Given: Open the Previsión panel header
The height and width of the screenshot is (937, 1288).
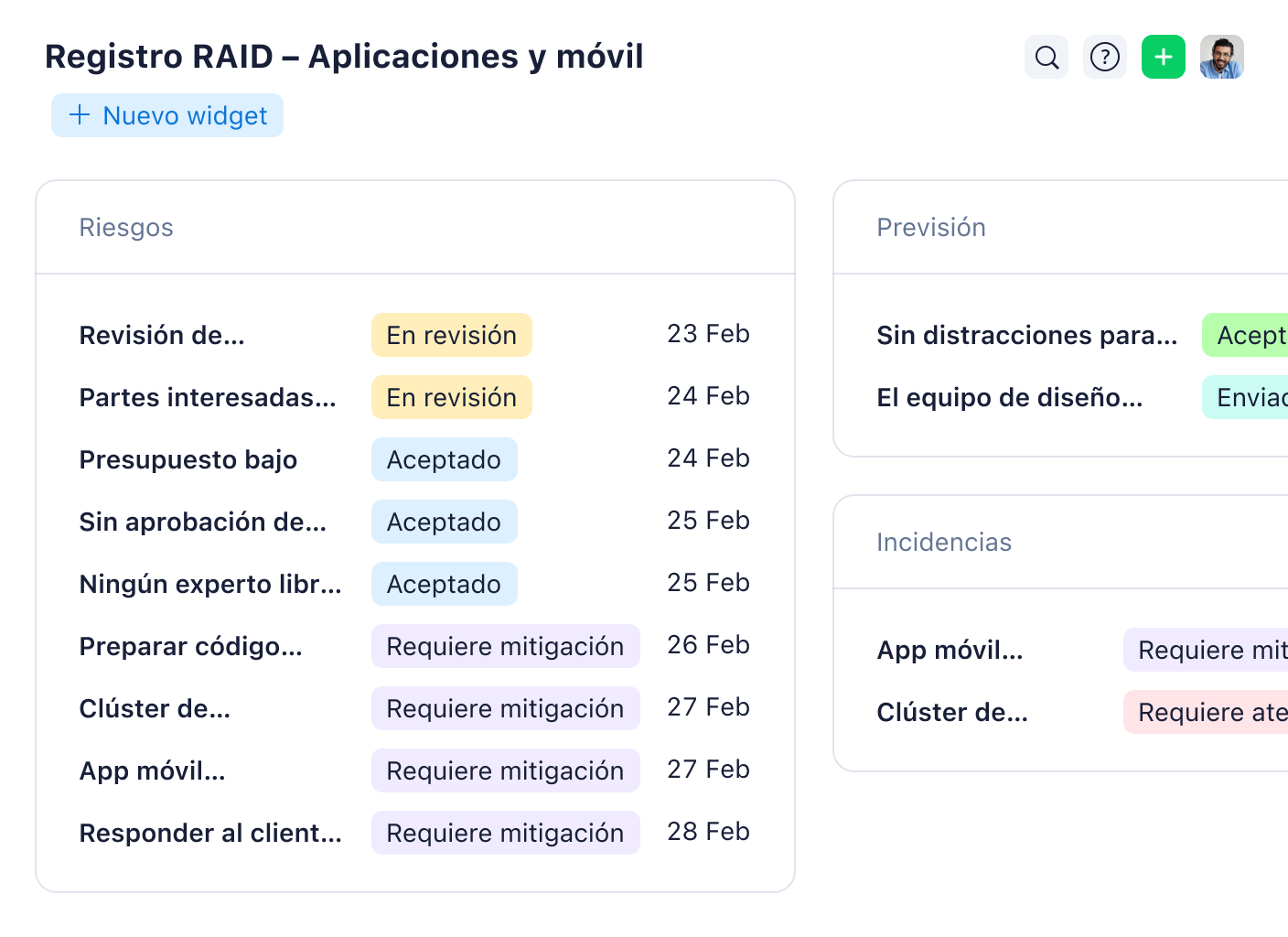Looking at the screenshot, I should (931, 227).
